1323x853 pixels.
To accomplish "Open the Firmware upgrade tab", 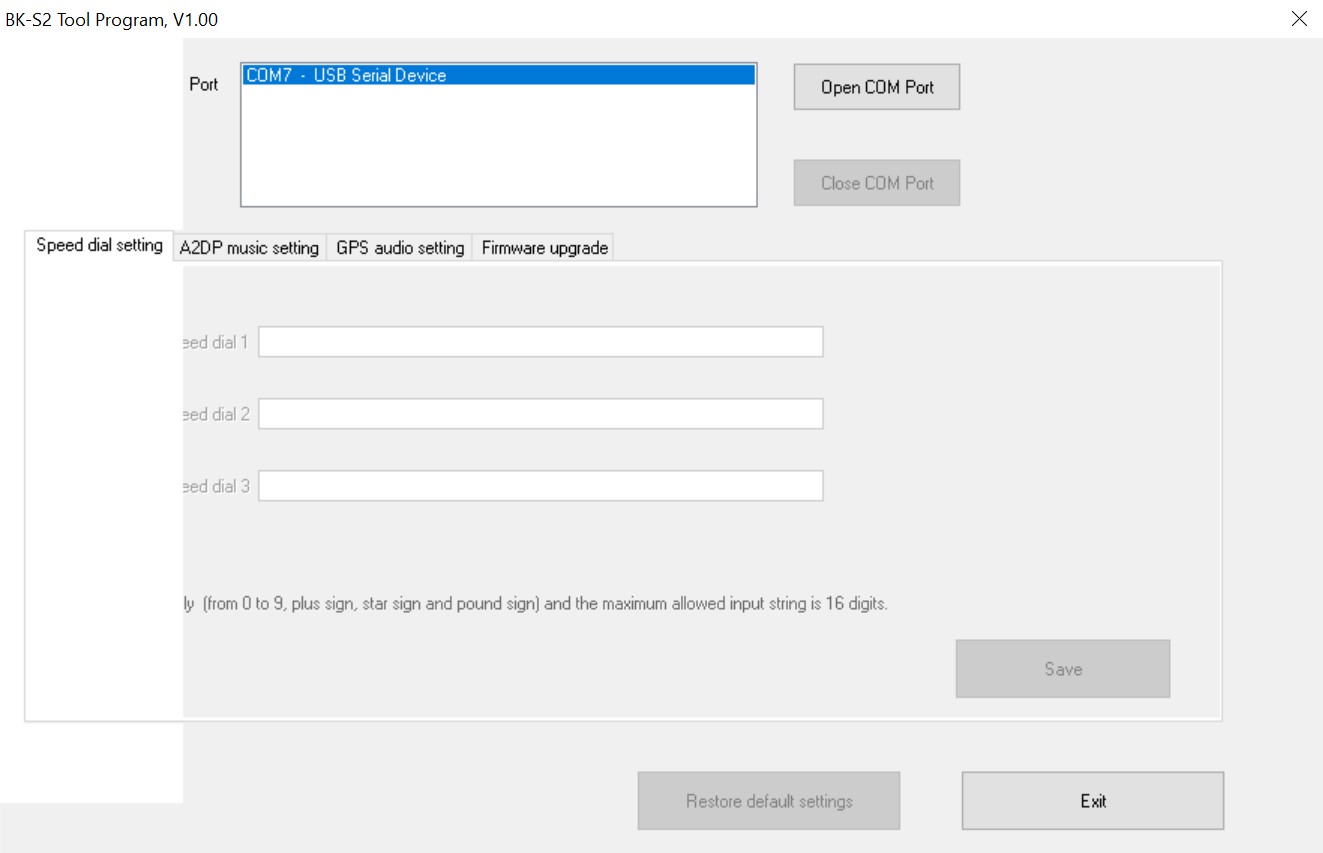I will coord(544,248).
